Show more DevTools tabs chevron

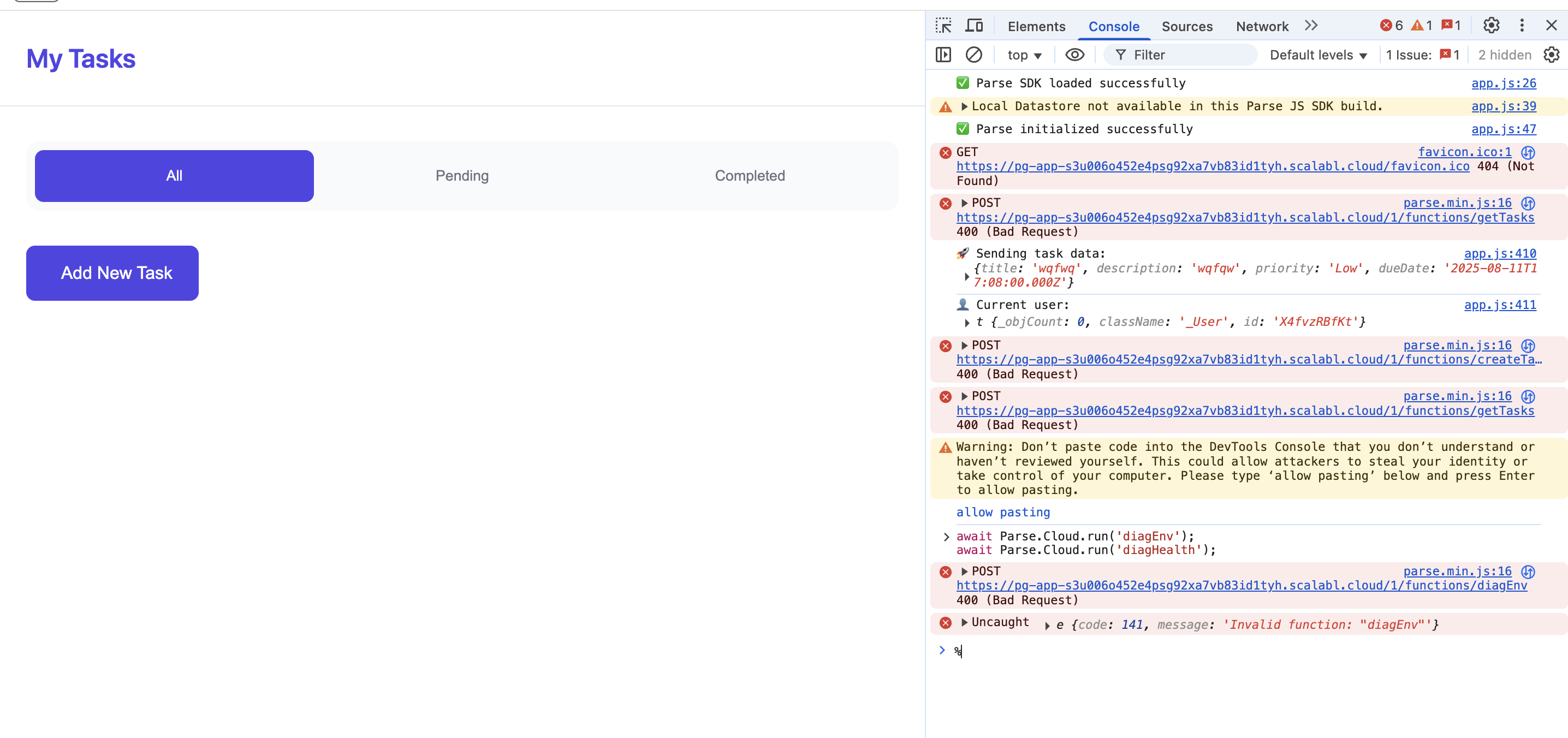(x=1311, y=26)
